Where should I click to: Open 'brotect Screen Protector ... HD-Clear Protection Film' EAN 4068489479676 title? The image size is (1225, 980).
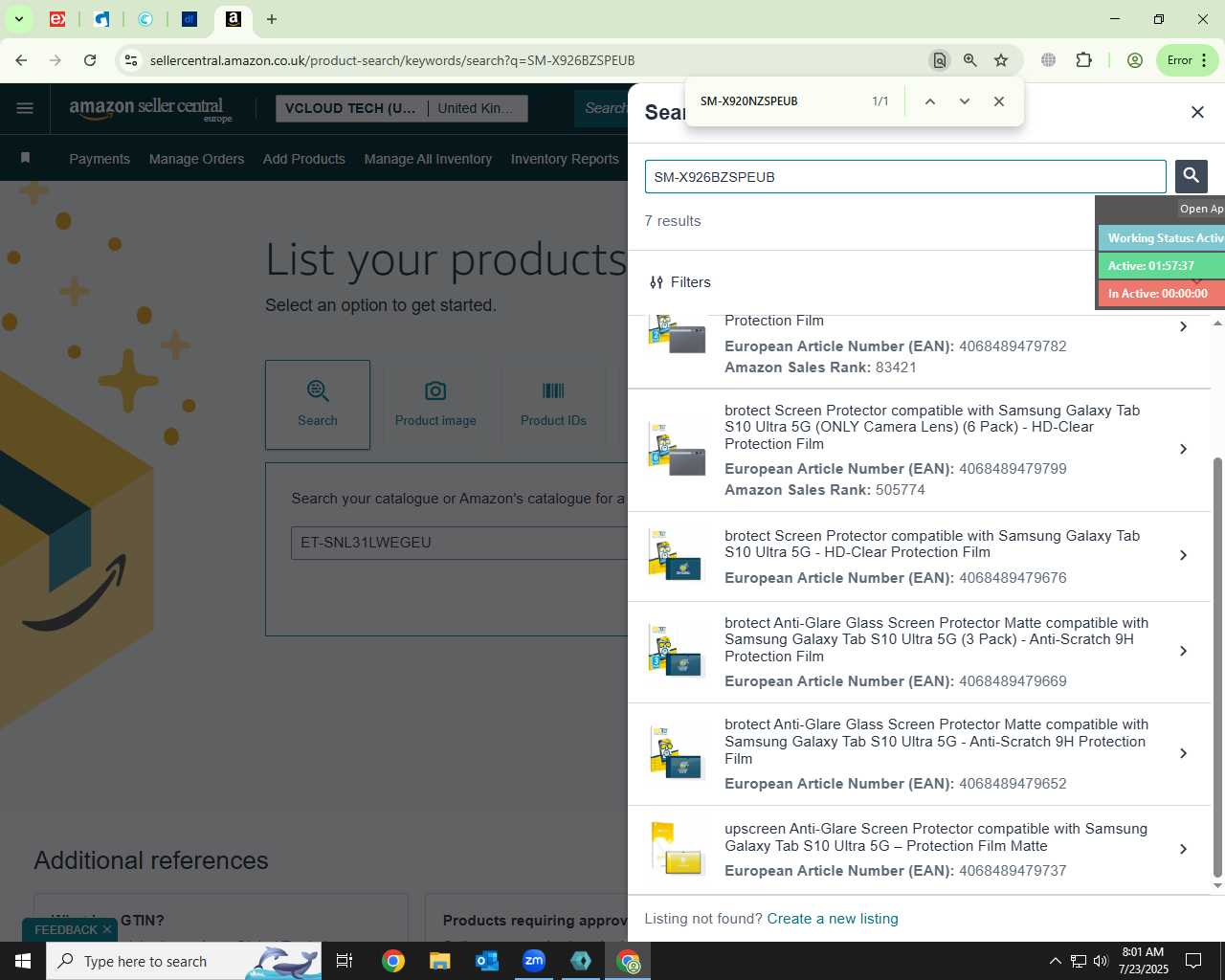tap(932, 544)
